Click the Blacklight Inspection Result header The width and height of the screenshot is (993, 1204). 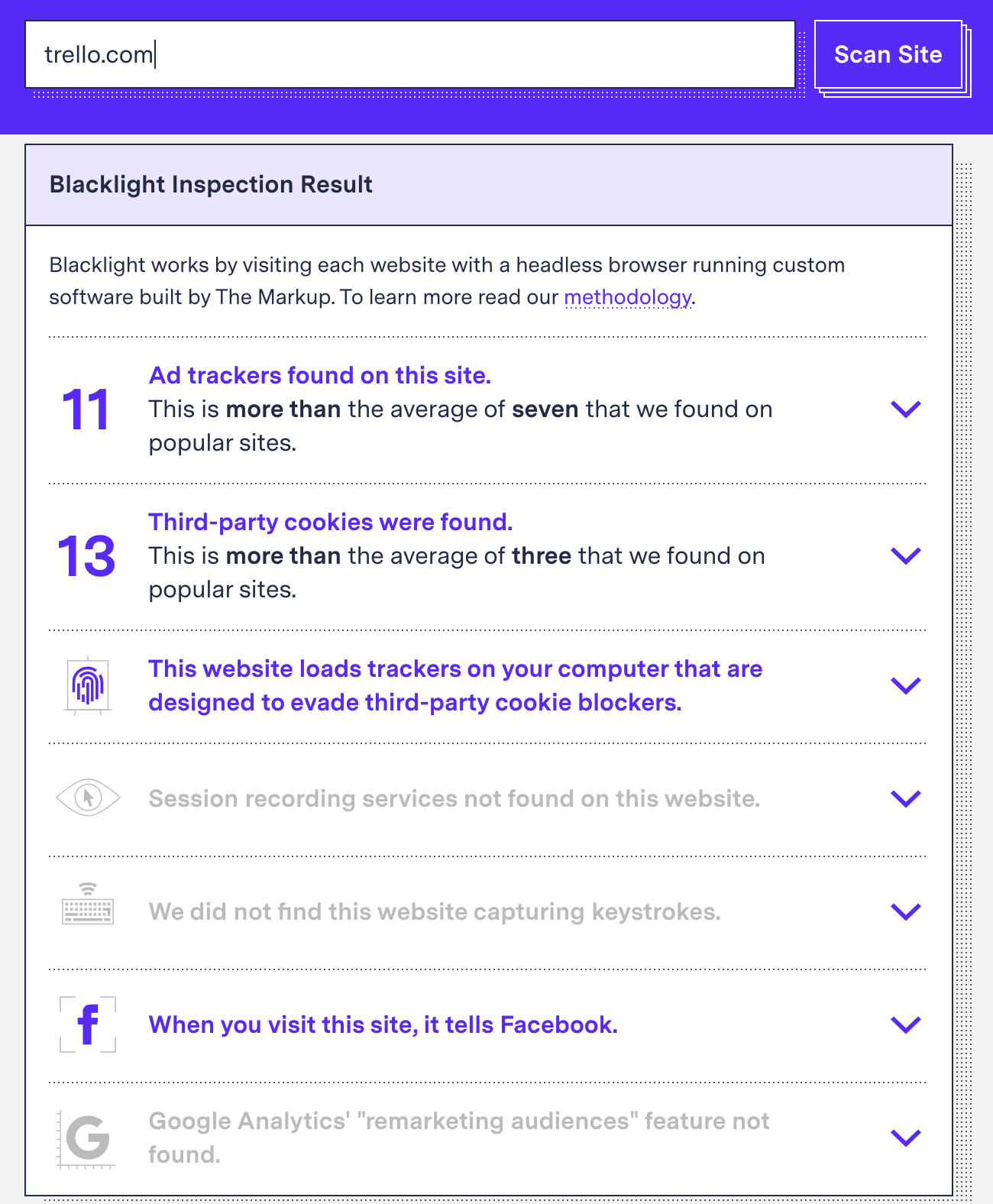pos(211,184)
